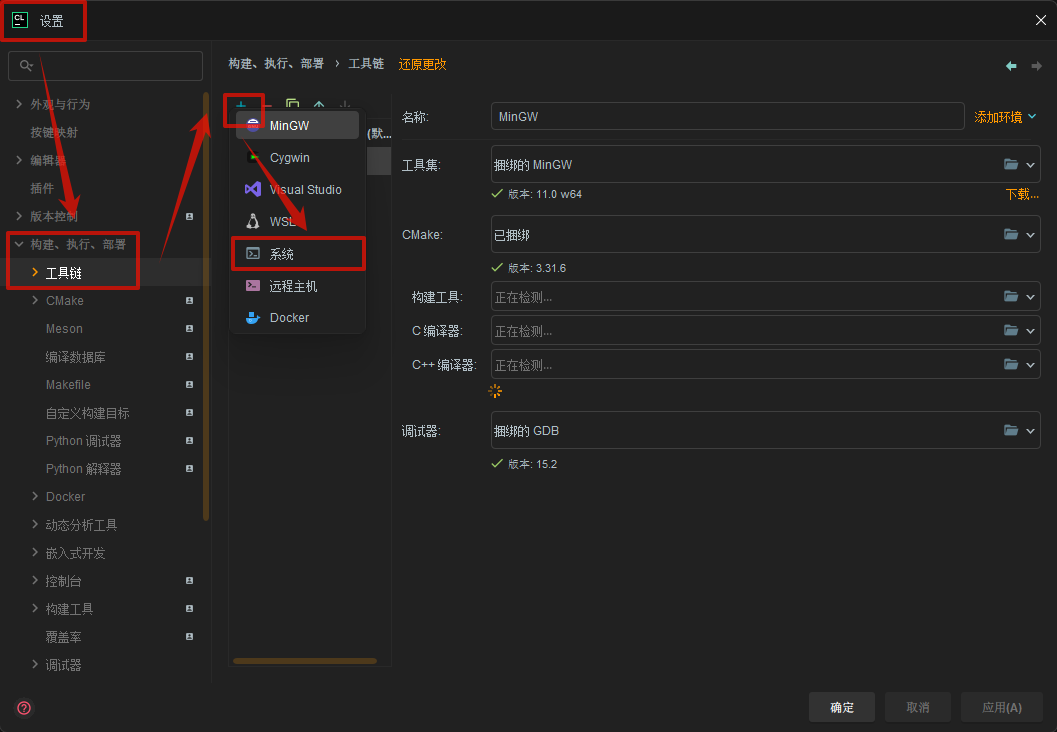Click the copy toolchain icon
Image resolution: width=1057 pixels, height=732 pixels.
[293, 104]
